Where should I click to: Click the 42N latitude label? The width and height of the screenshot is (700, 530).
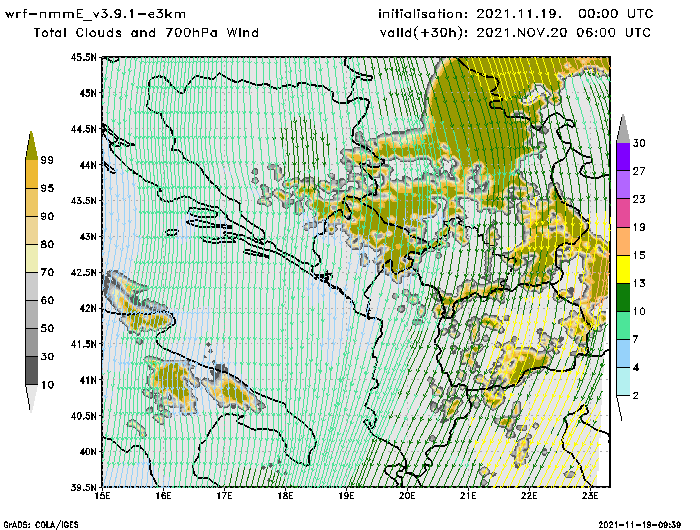pyautogui.click(x=88, y=308)
